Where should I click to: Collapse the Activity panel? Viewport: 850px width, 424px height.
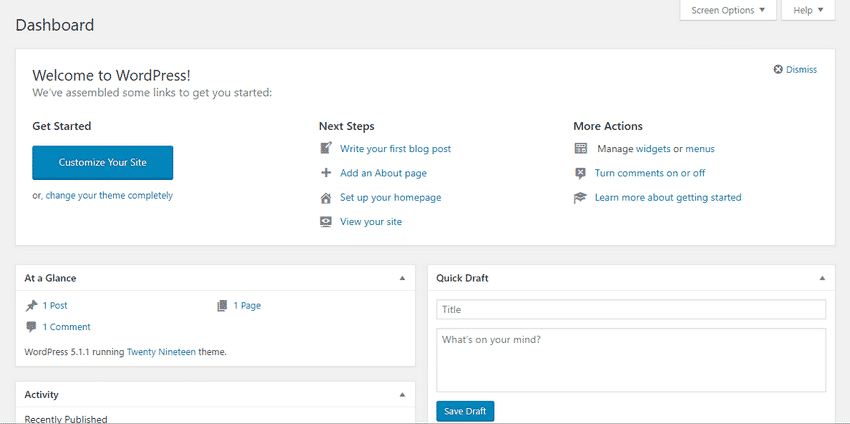click(x=402, y=395)
